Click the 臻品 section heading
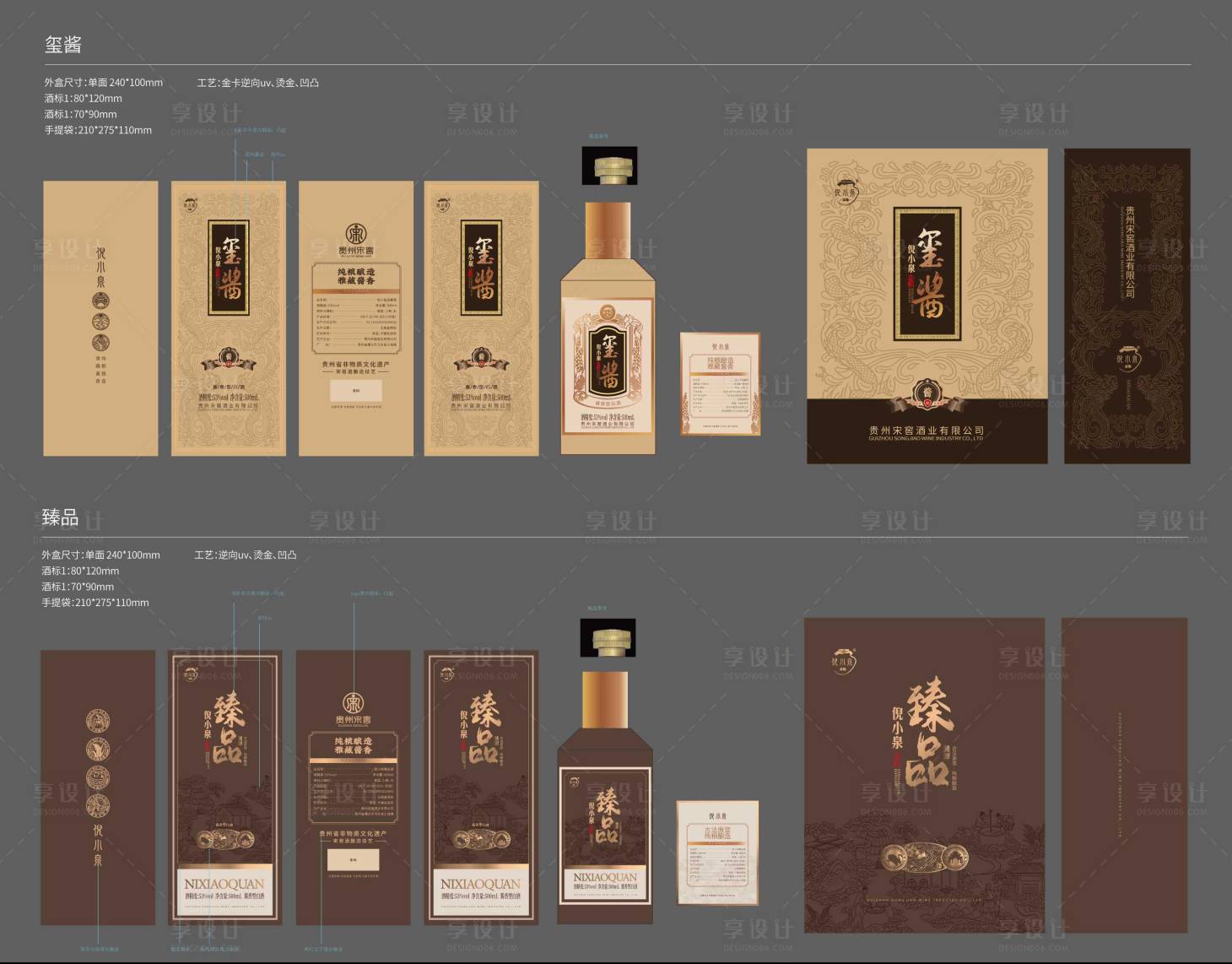This screenshot has width=1232, height=964. [61, 517]
